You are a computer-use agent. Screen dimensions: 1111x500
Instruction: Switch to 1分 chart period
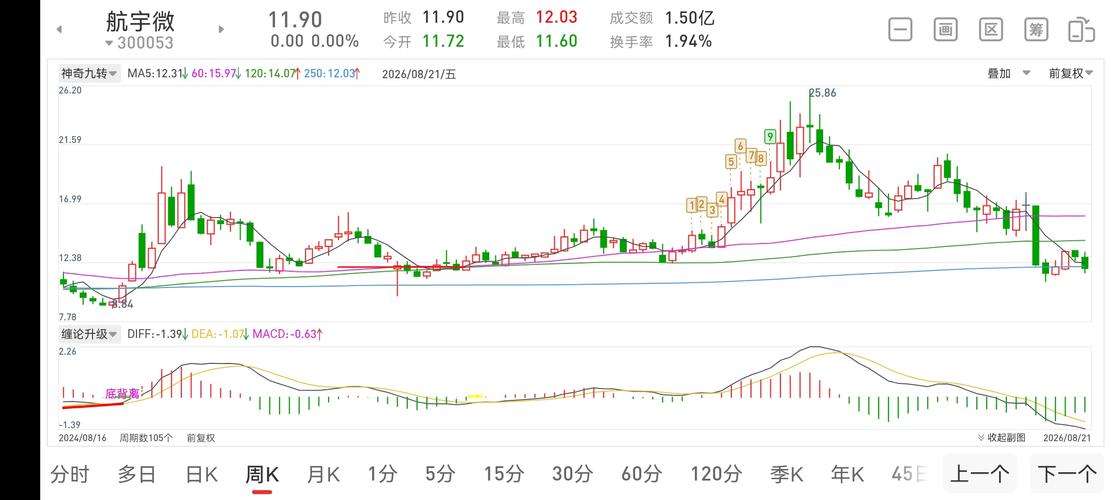tap(382, 475)
